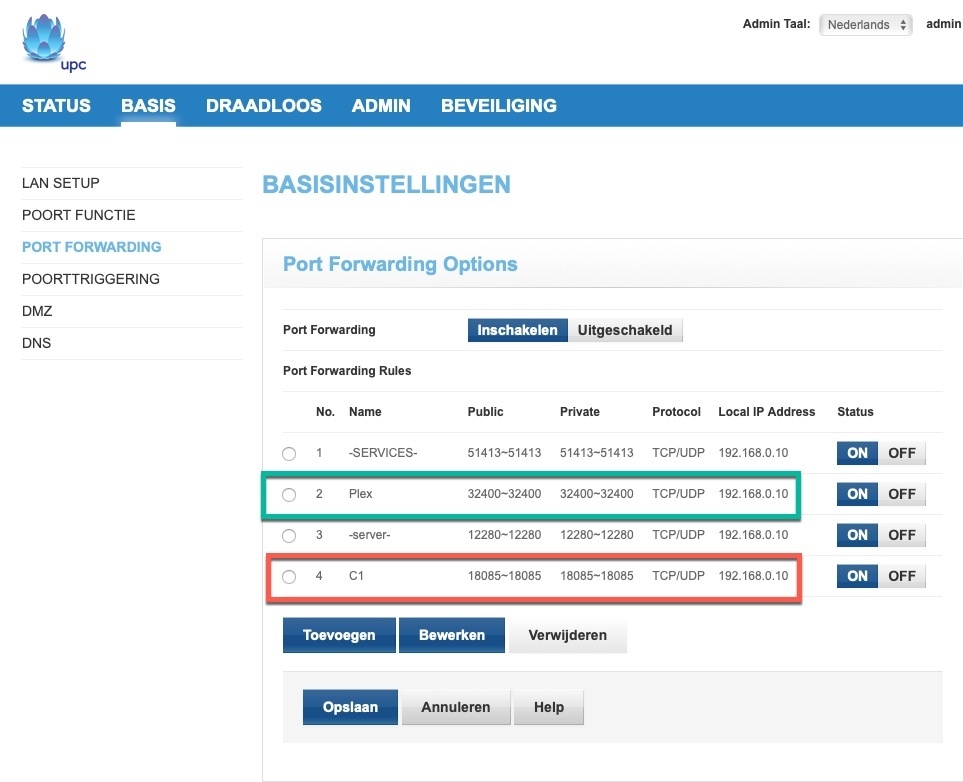Click the Verwijderen button
963x782 pixels.
coord(567,635)
